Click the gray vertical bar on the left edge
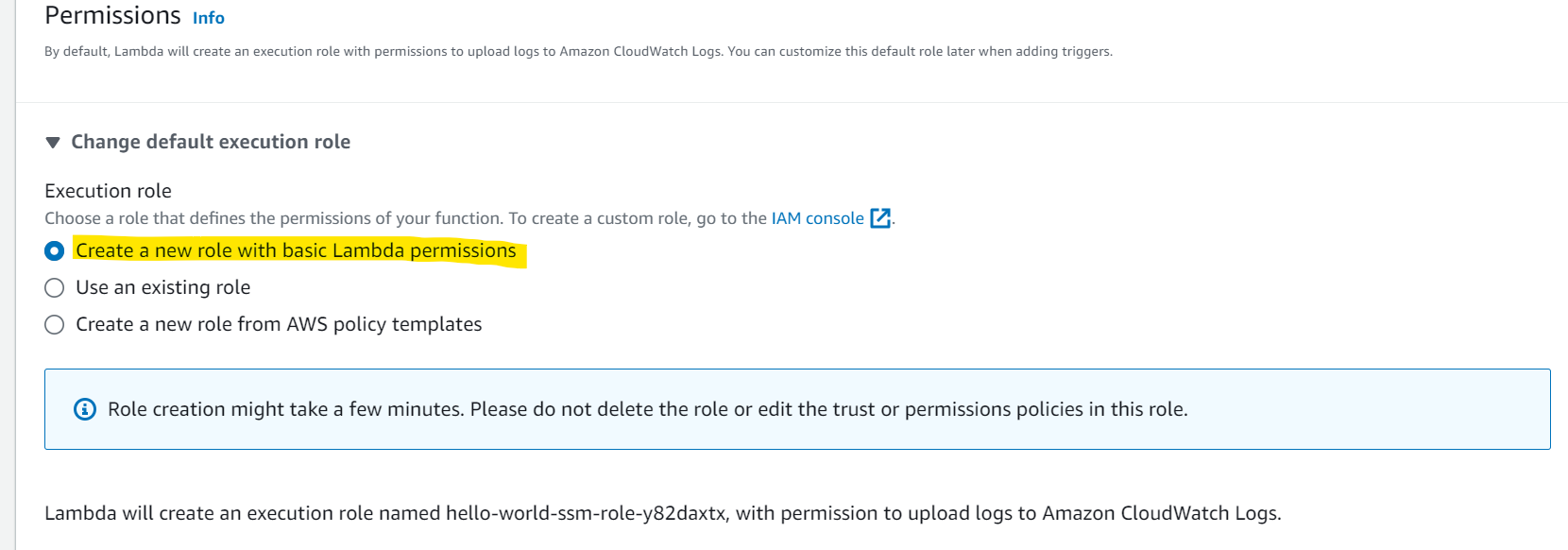This screenshot has width=1568, height=550. (8, 275)
